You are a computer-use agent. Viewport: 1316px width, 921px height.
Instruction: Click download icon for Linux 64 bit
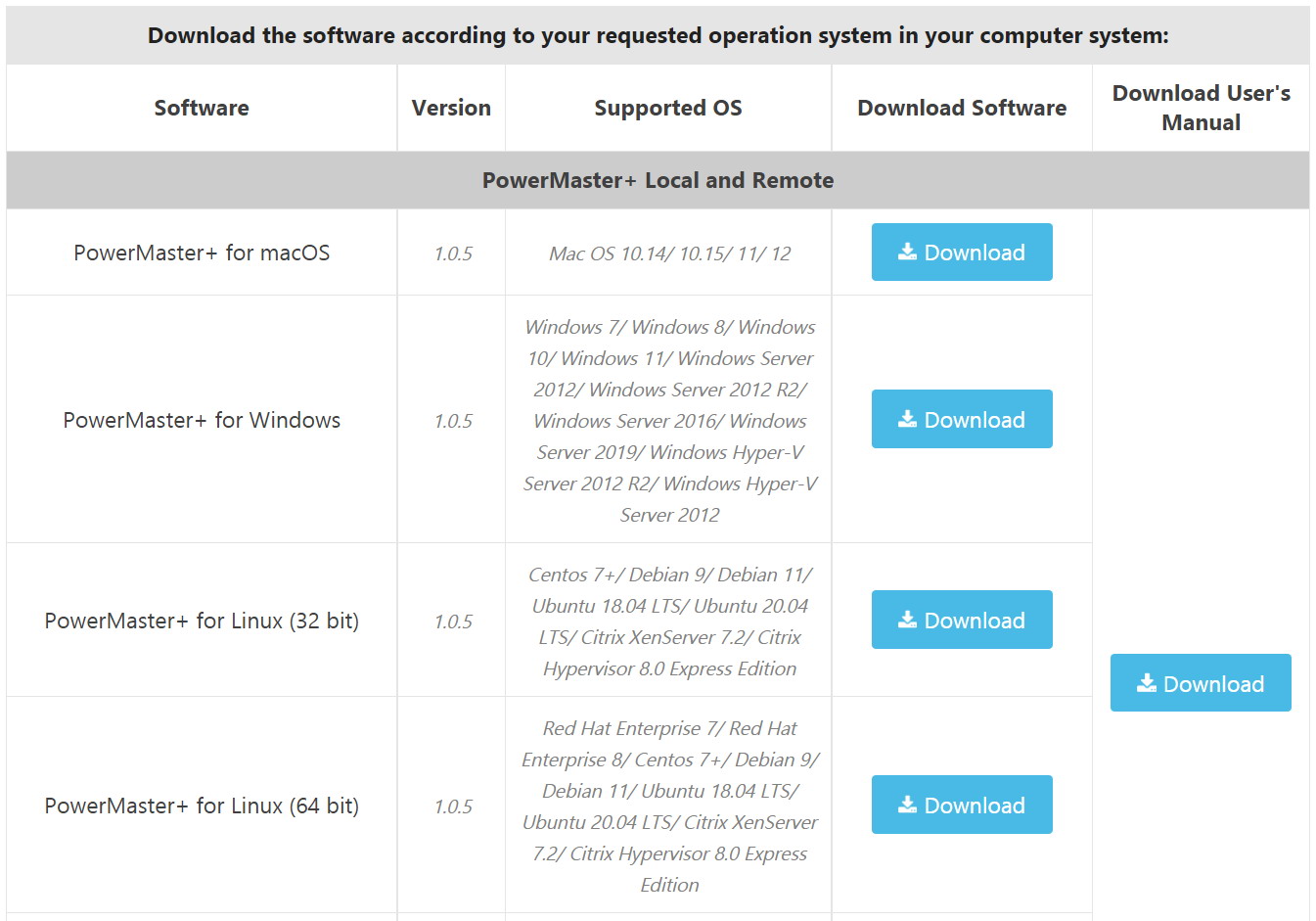(x=908, y=806)
